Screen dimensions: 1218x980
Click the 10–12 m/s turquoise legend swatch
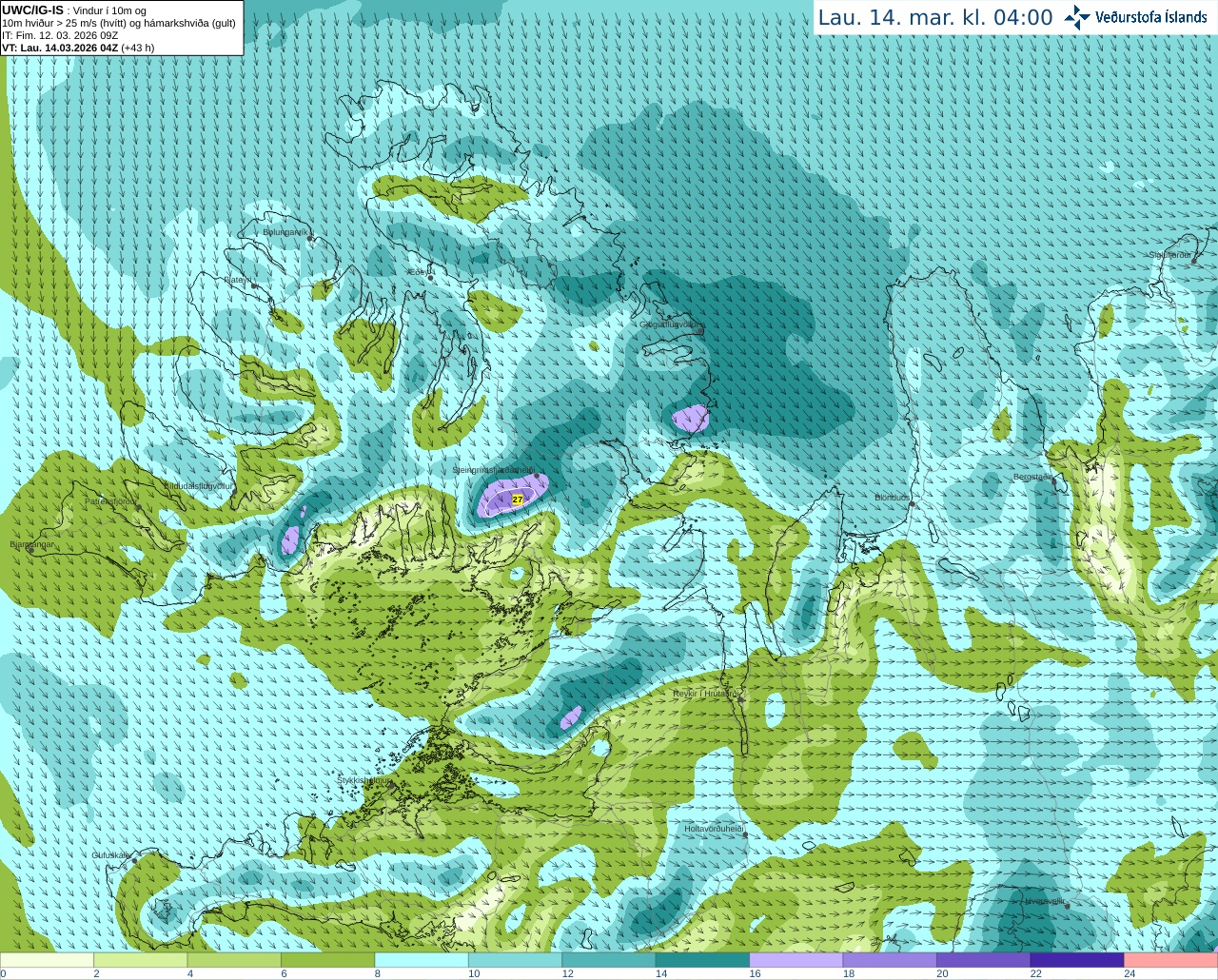pos(516,960)
